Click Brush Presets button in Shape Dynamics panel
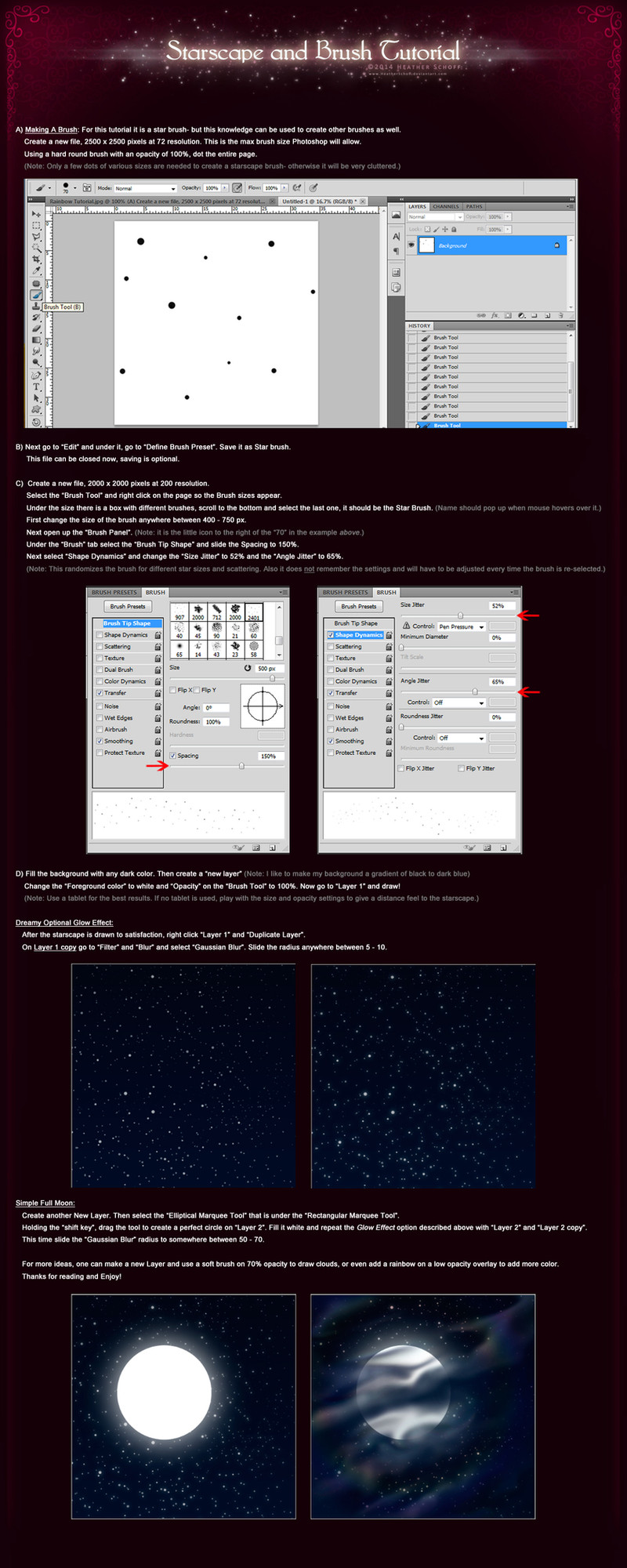 tap(359, 606)
